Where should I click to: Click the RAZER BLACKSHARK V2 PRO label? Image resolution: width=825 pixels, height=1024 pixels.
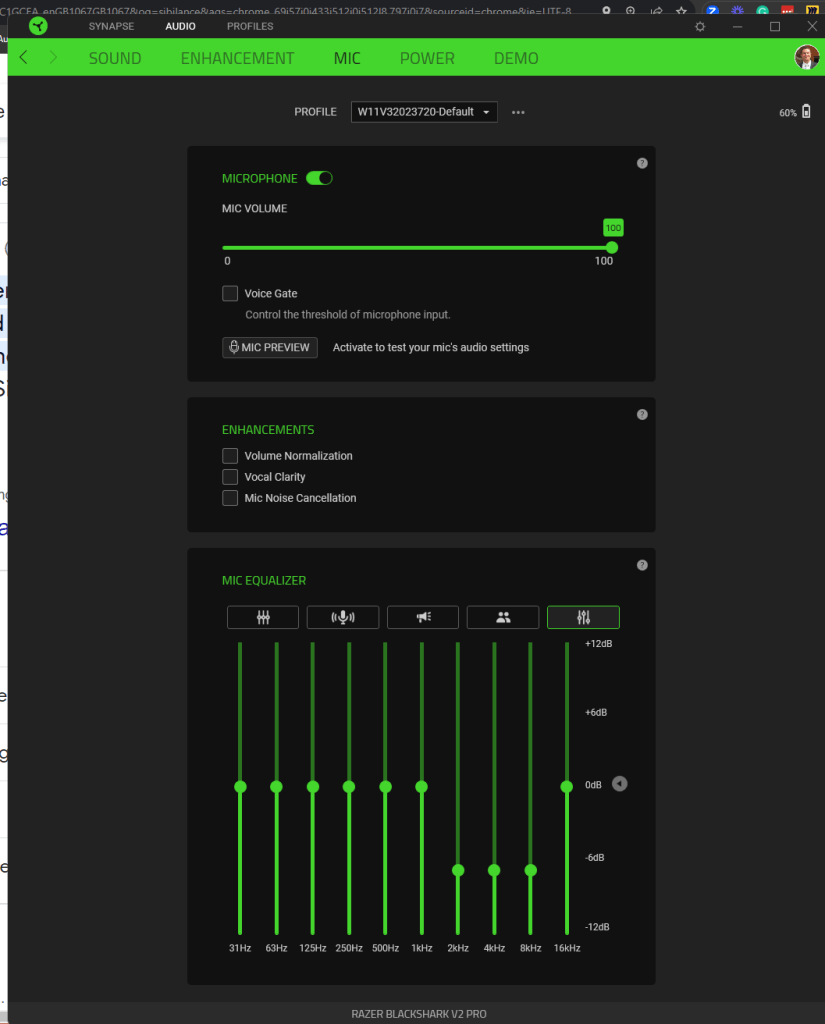pos(419,1014)
